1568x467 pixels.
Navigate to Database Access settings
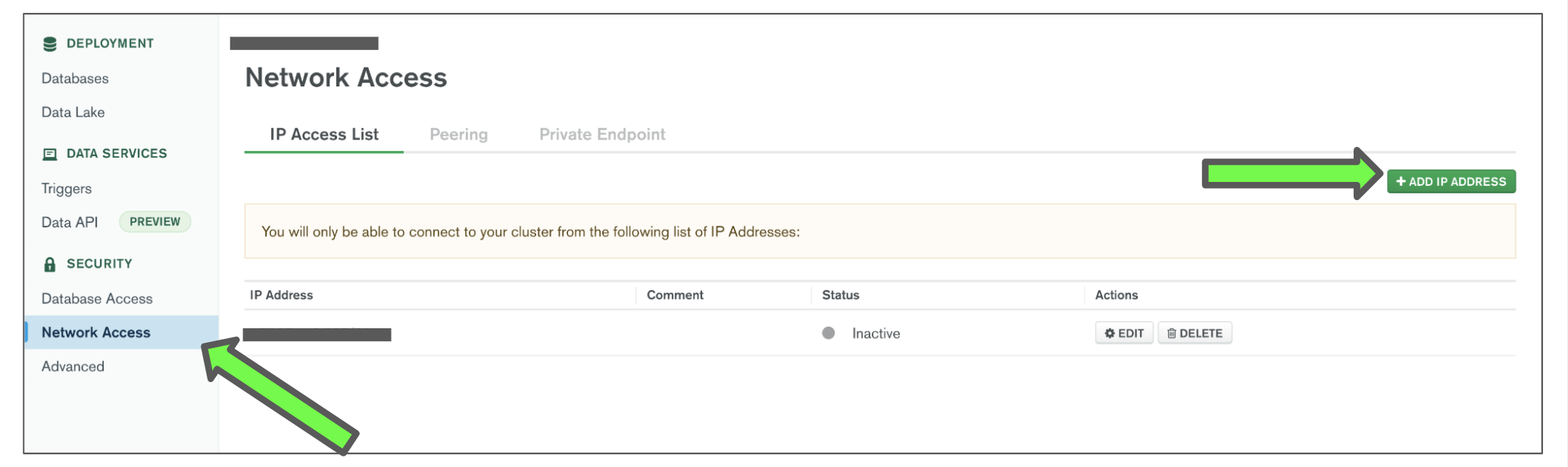pyautogui.click(x=97, y=299)
